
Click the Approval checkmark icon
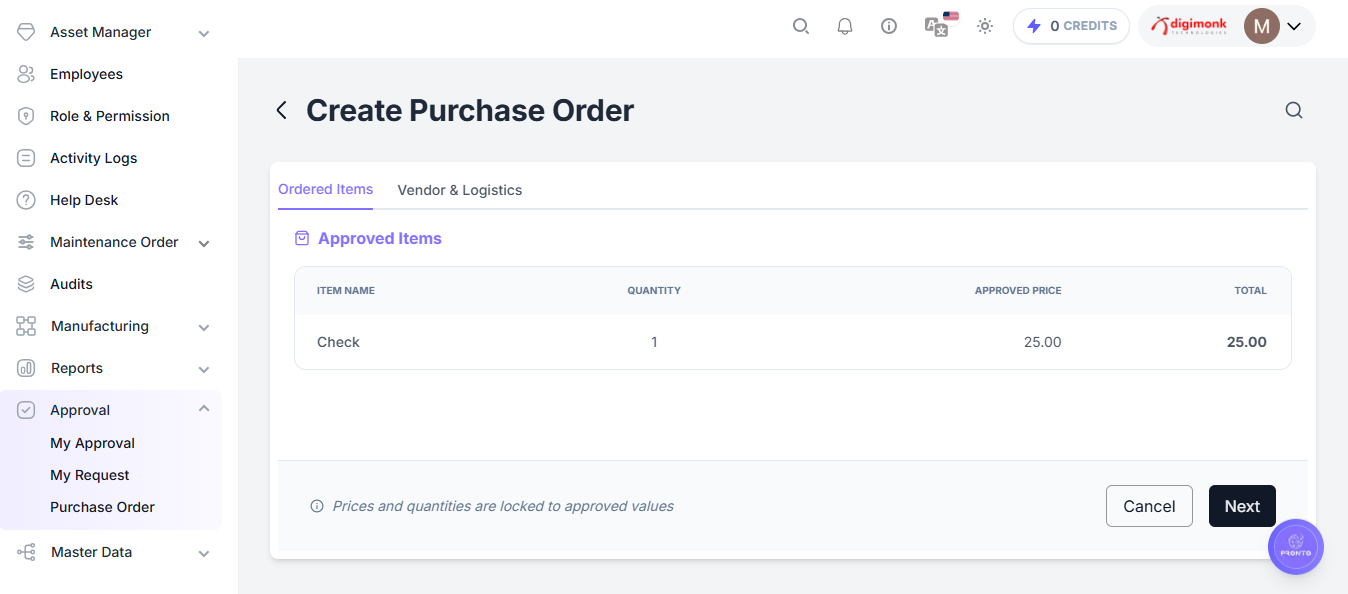click(x=27, y=410)
